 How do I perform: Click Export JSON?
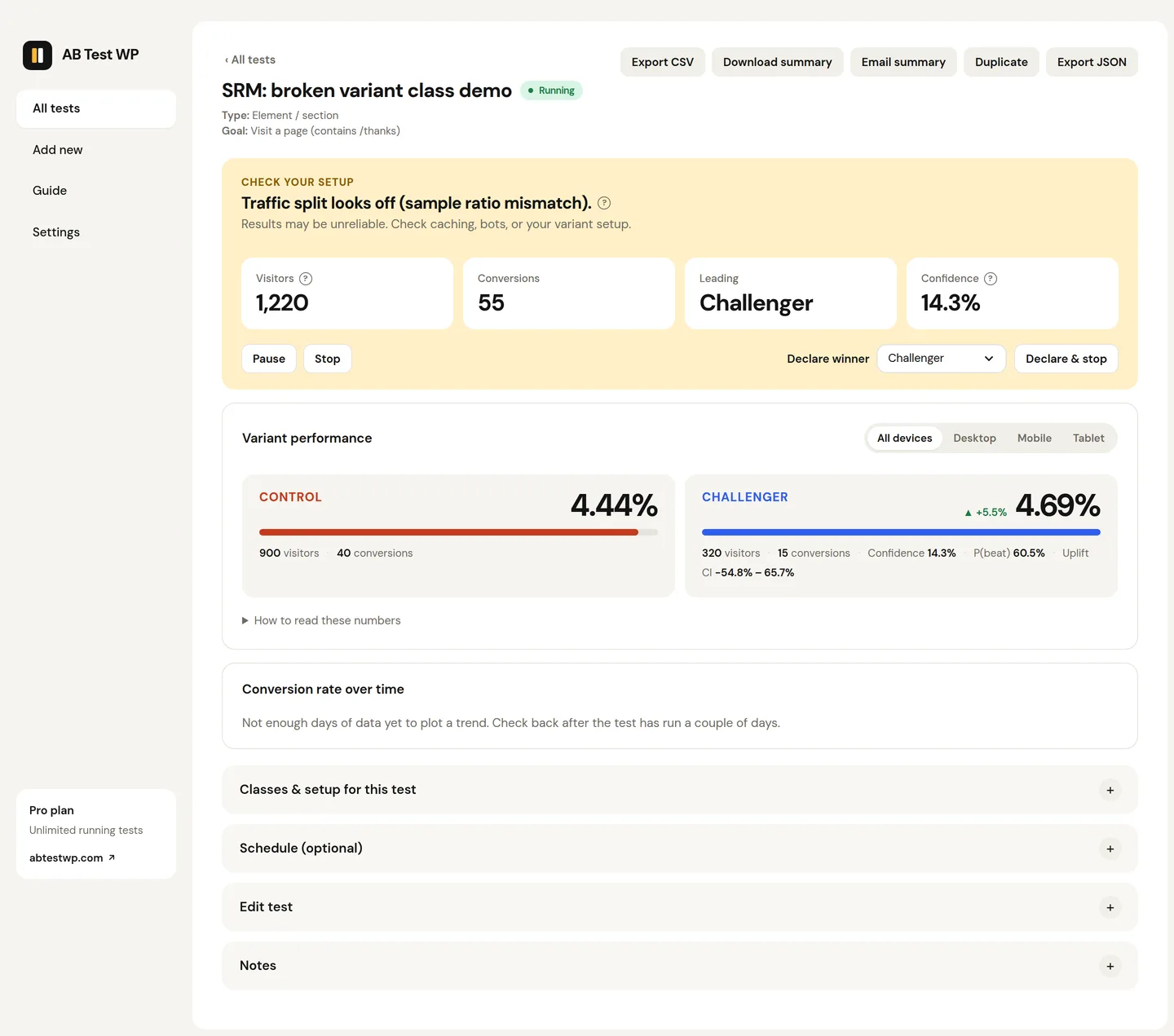[1092, 62]
